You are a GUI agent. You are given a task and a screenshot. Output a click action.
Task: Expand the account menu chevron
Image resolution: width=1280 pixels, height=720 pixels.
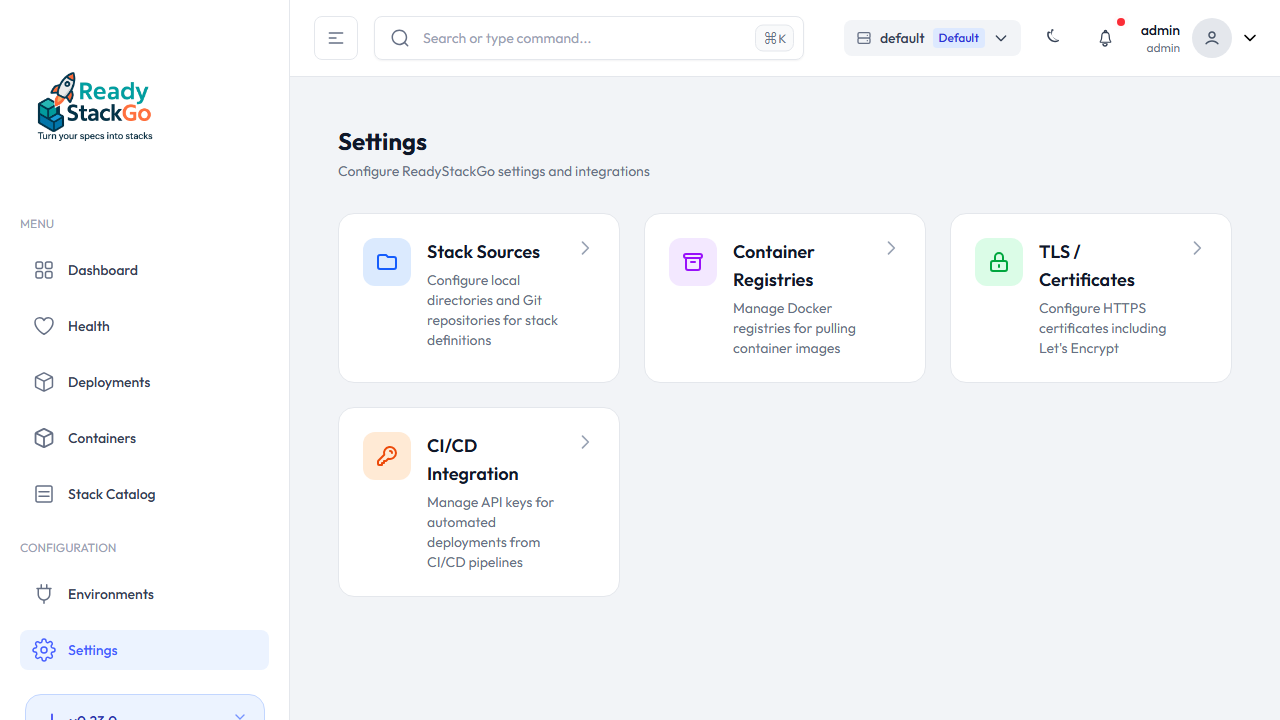(x=1249, y=37)
